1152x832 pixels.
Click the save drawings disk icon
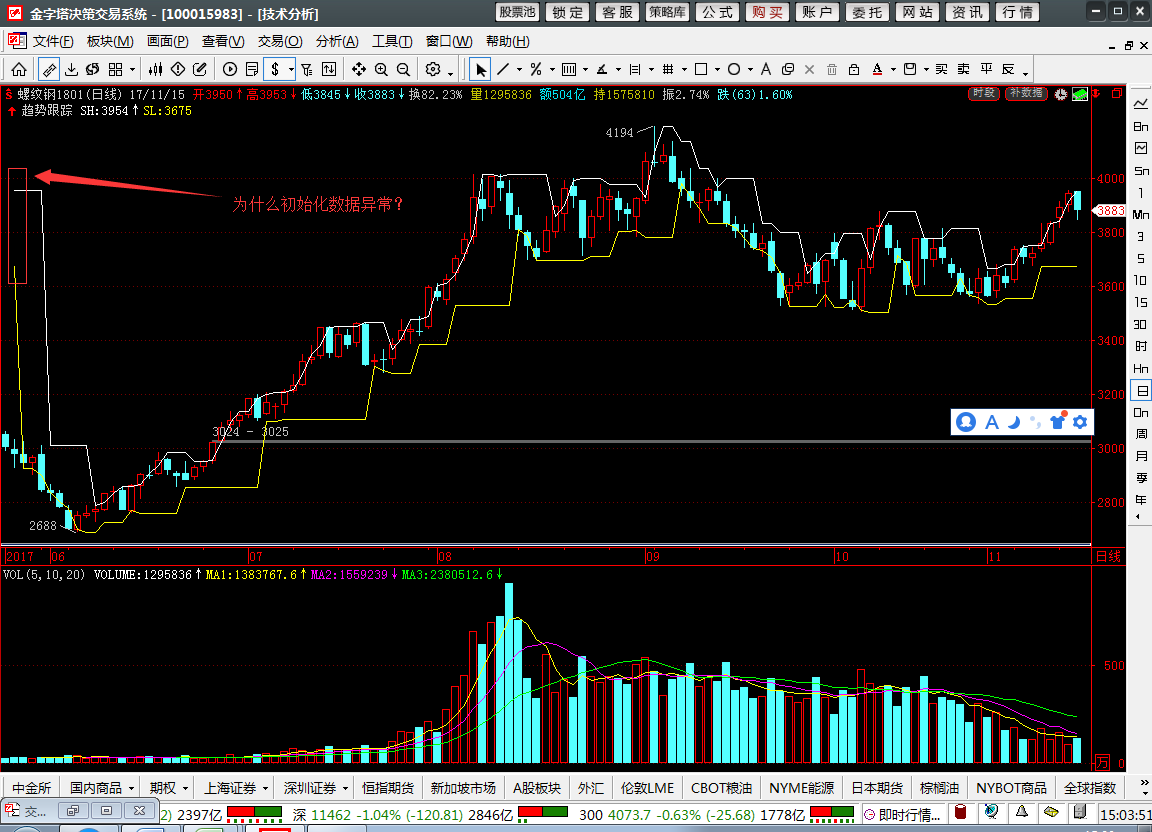coord(910,69)
